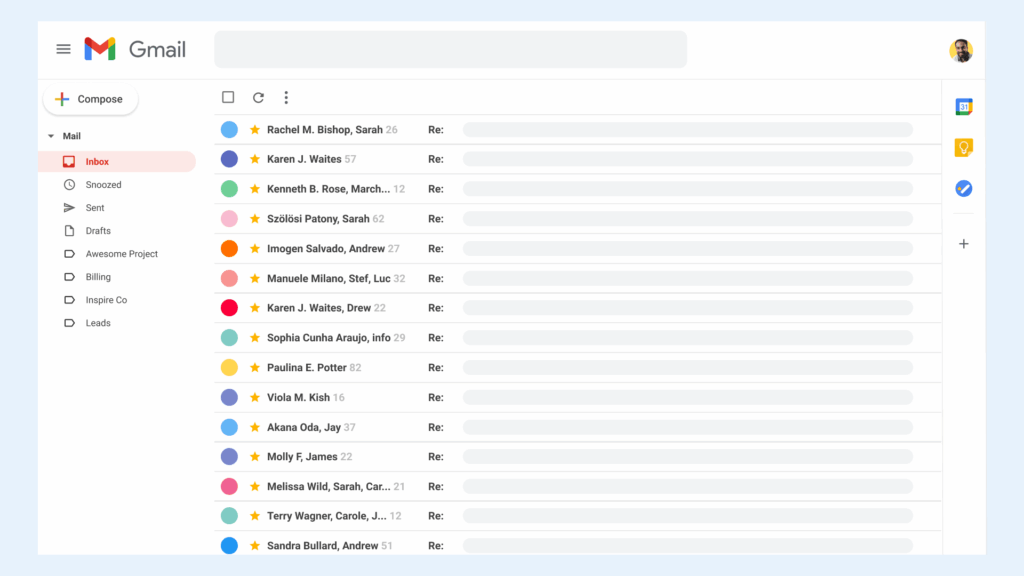The height and width of the screenshot is (576, 1024).
Task: Click the Billing label tag icon
Action: [69, 277]
